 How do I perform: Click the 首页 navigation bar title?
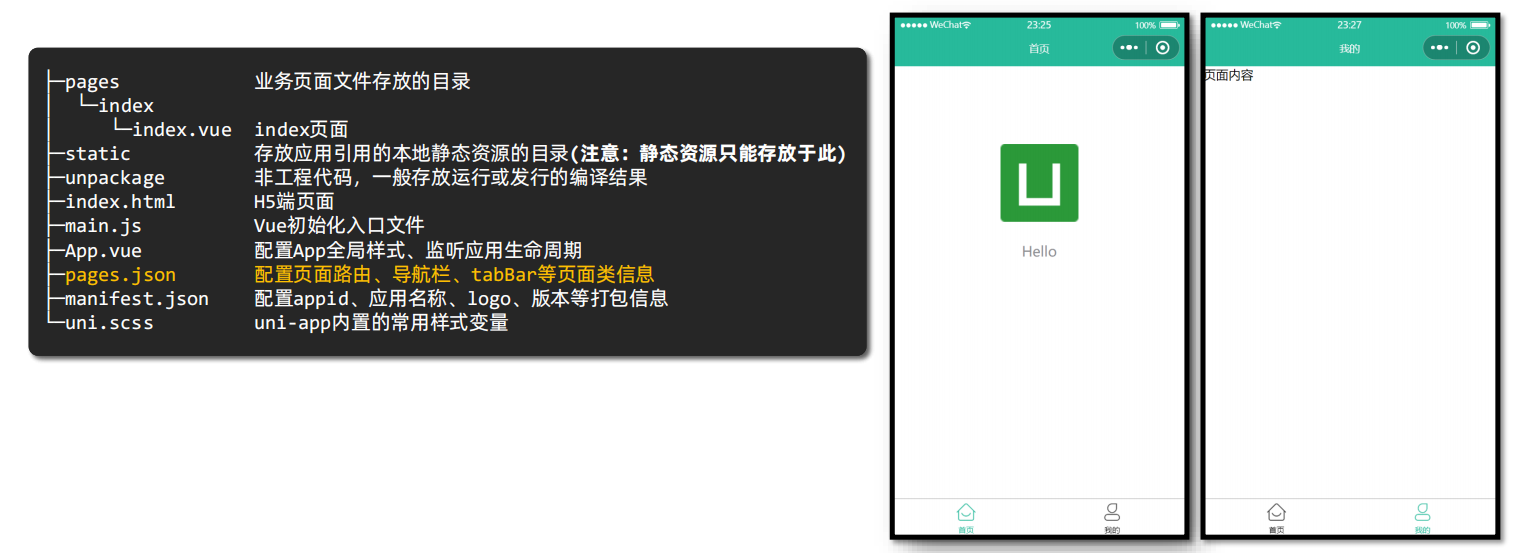coord(1039,48)
